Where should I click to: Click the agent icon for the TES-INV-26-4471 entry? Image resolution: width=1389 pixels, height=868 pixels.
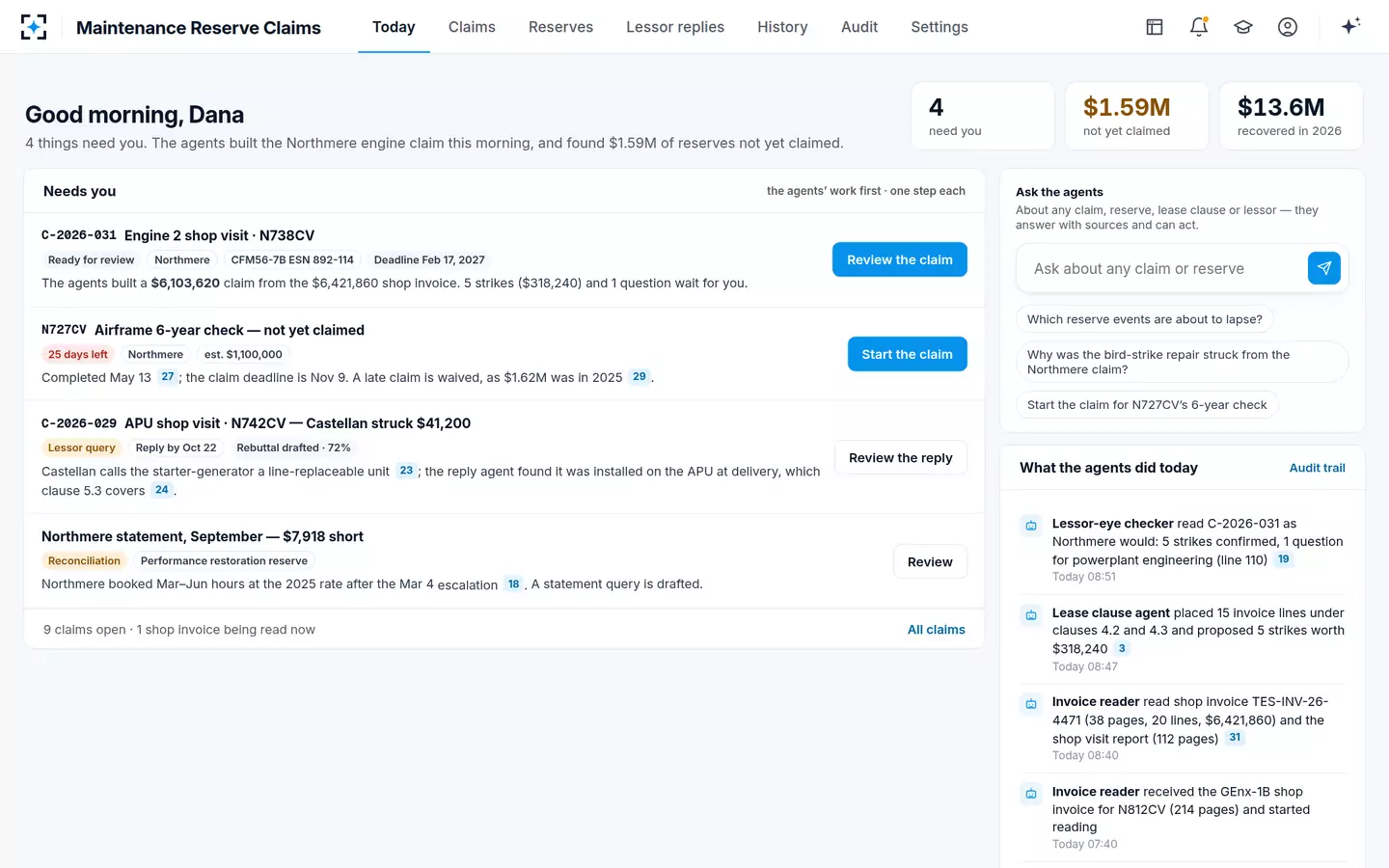coord(1031,703)
